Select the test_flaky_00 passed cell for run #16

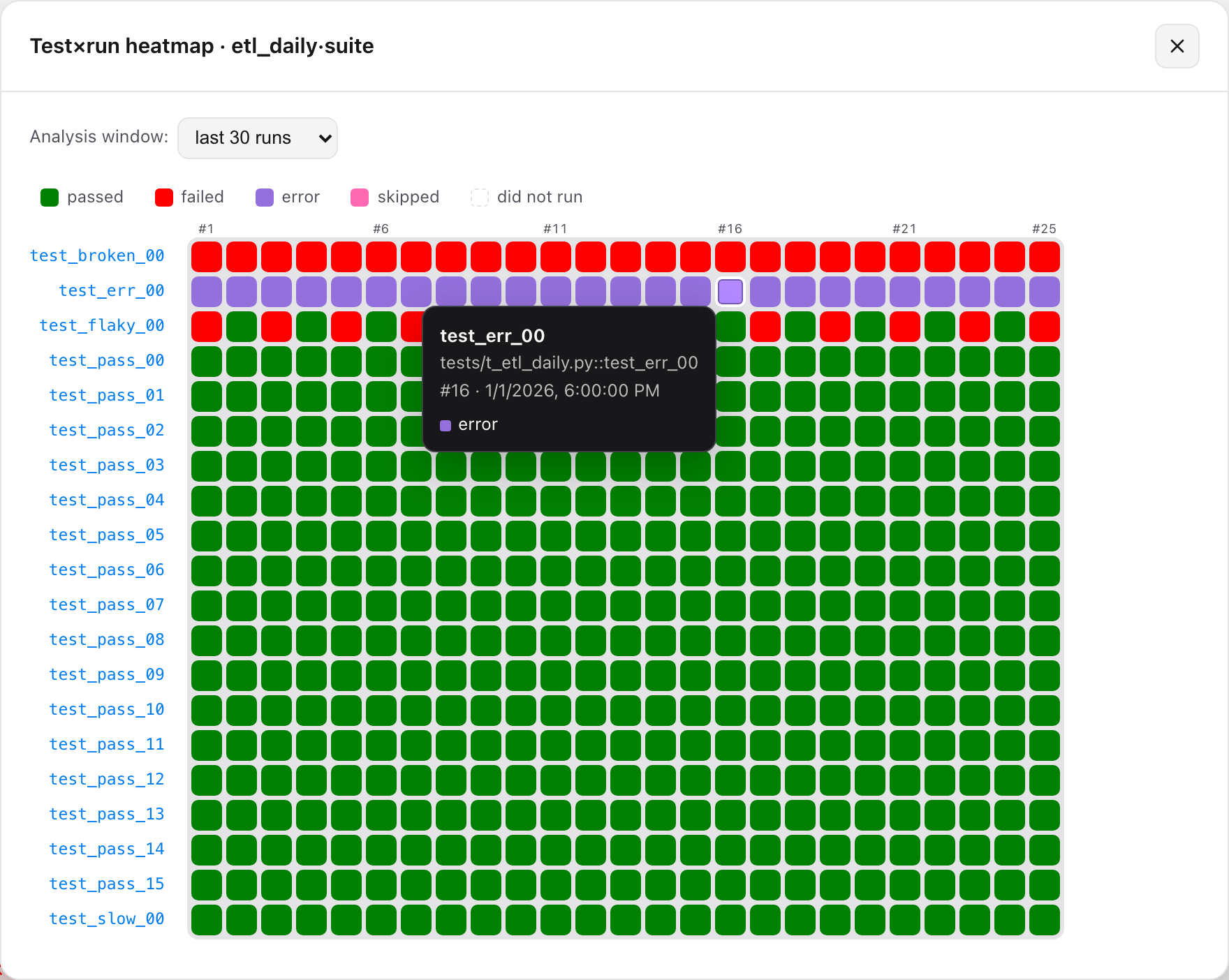(x=730, y=327)
